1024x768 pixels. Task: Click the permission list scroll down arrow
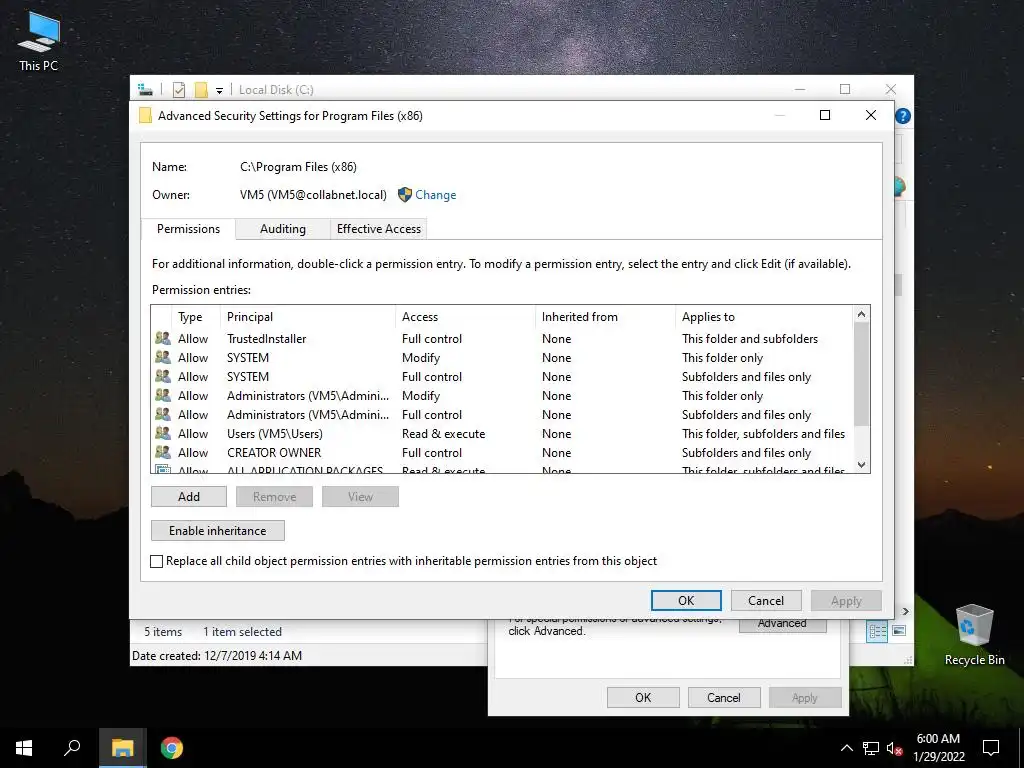coord(861,464)
